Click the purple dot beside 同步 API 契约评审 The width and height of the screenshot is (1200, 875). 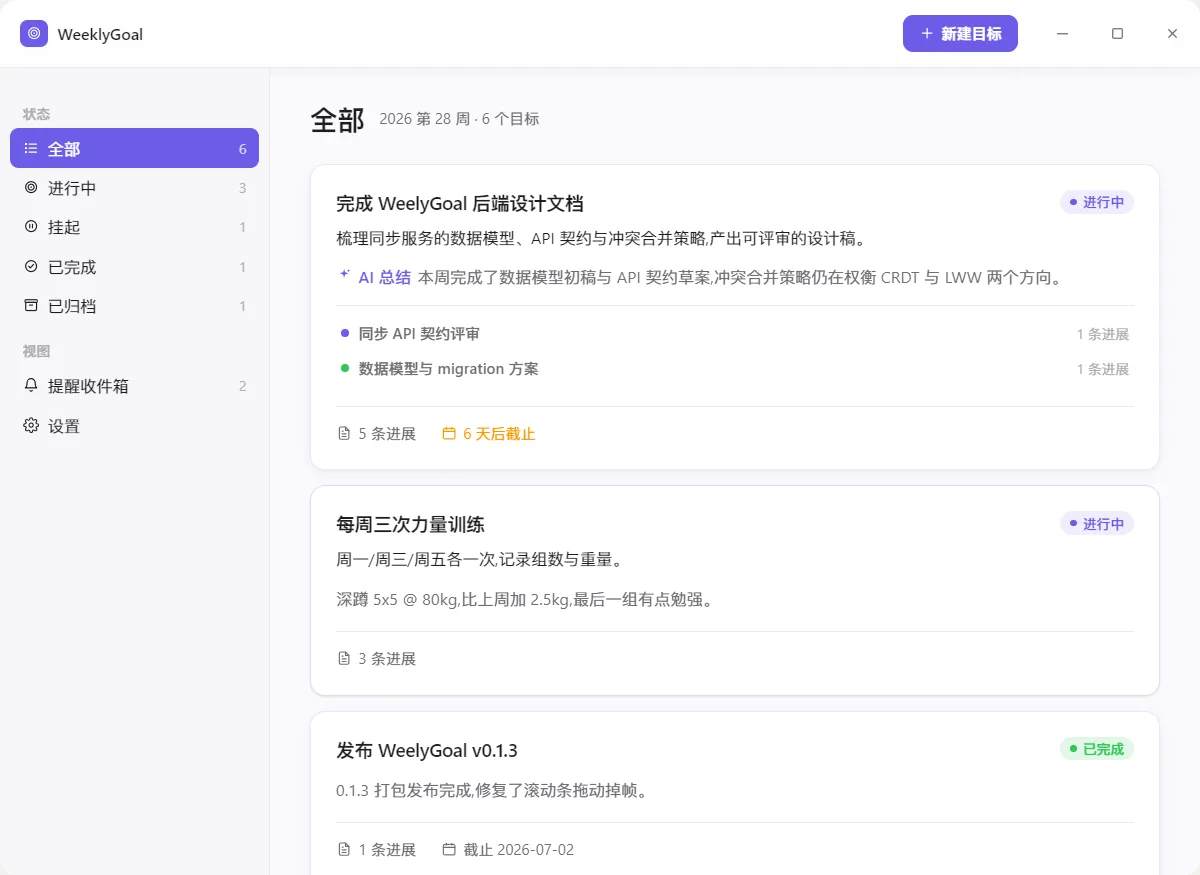[x=345, y=333]
